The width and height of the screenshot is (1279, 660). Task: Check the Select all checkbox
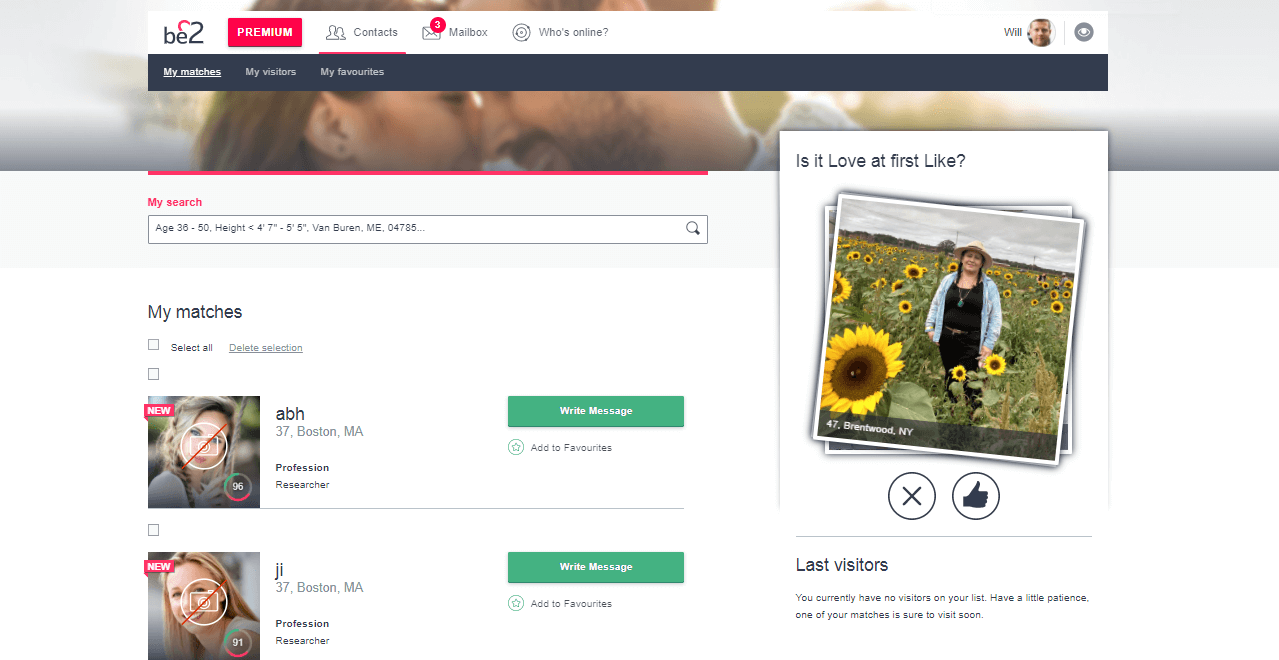tap(153, 344)
